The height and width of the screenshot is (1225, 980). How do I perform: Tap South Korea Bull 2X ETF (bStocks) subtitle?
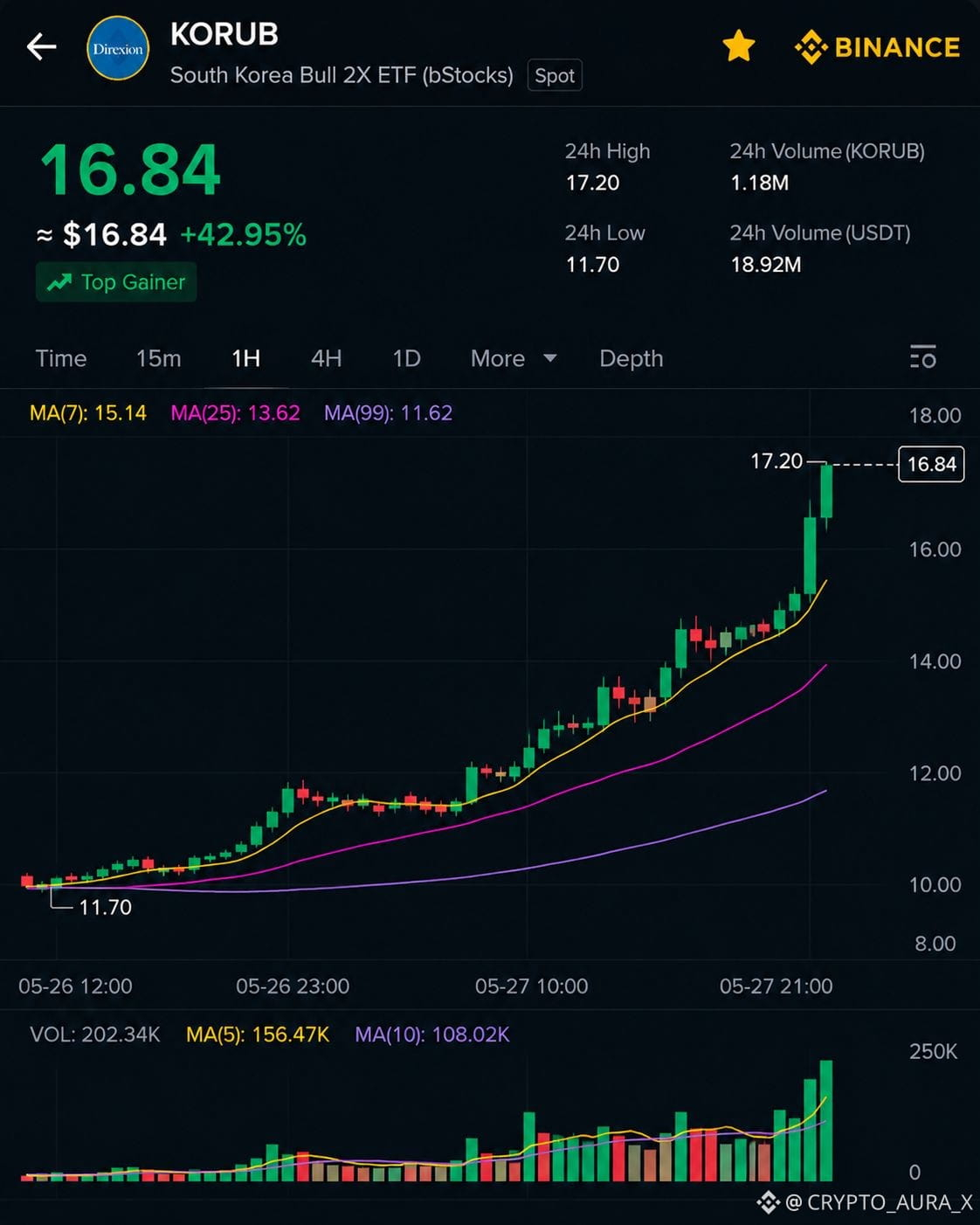coord(342,75)
